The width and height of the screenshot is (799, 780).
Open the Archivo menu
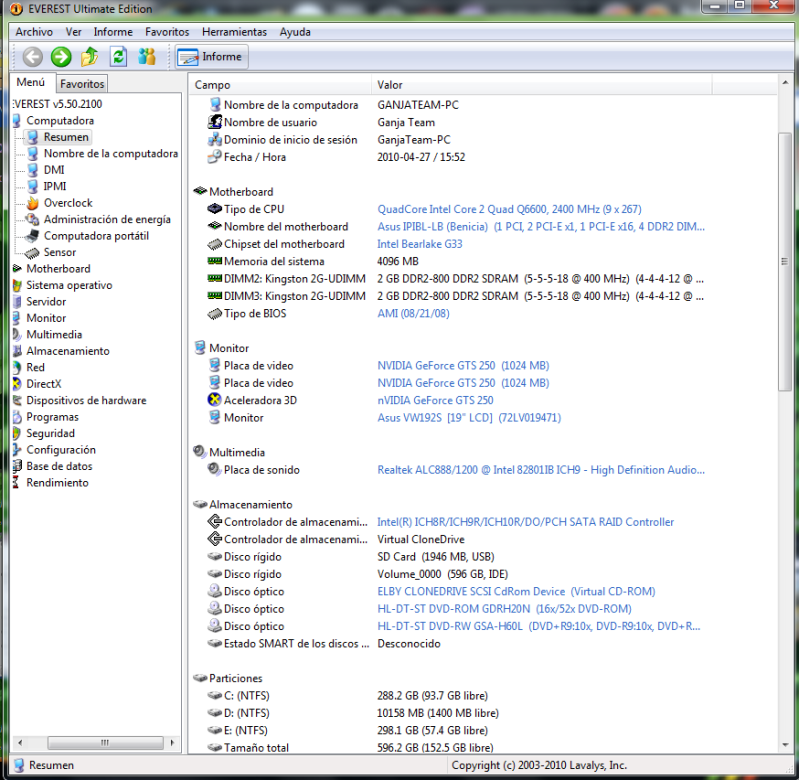coord(34,32)
